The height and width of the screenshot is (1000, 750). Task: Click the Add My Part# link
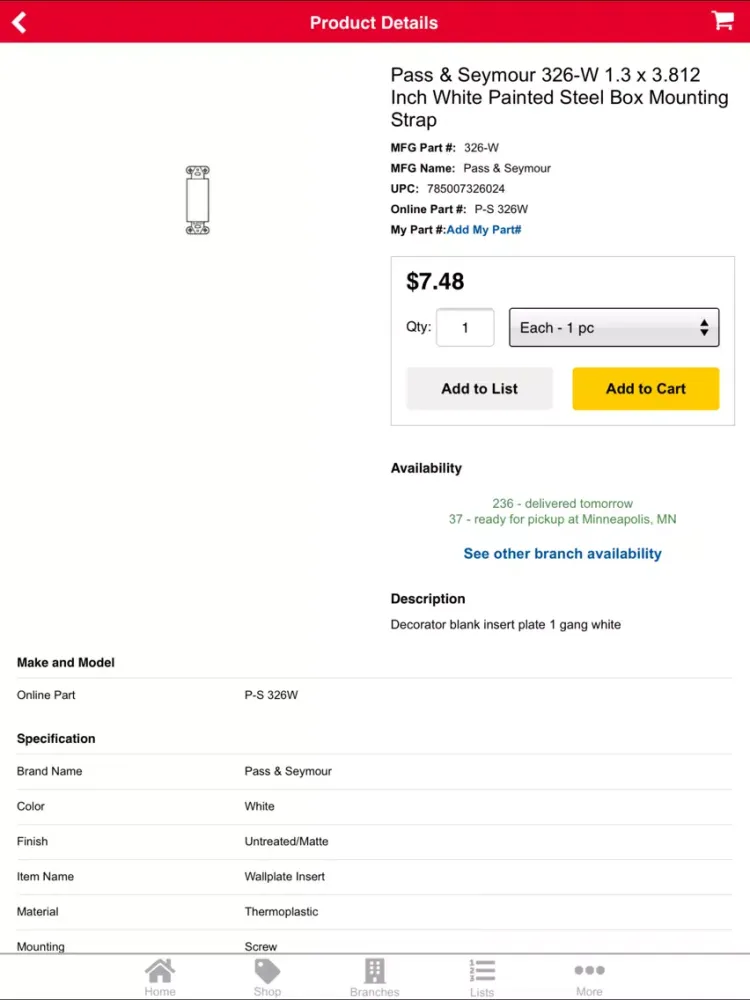click(x=484, y=230)
